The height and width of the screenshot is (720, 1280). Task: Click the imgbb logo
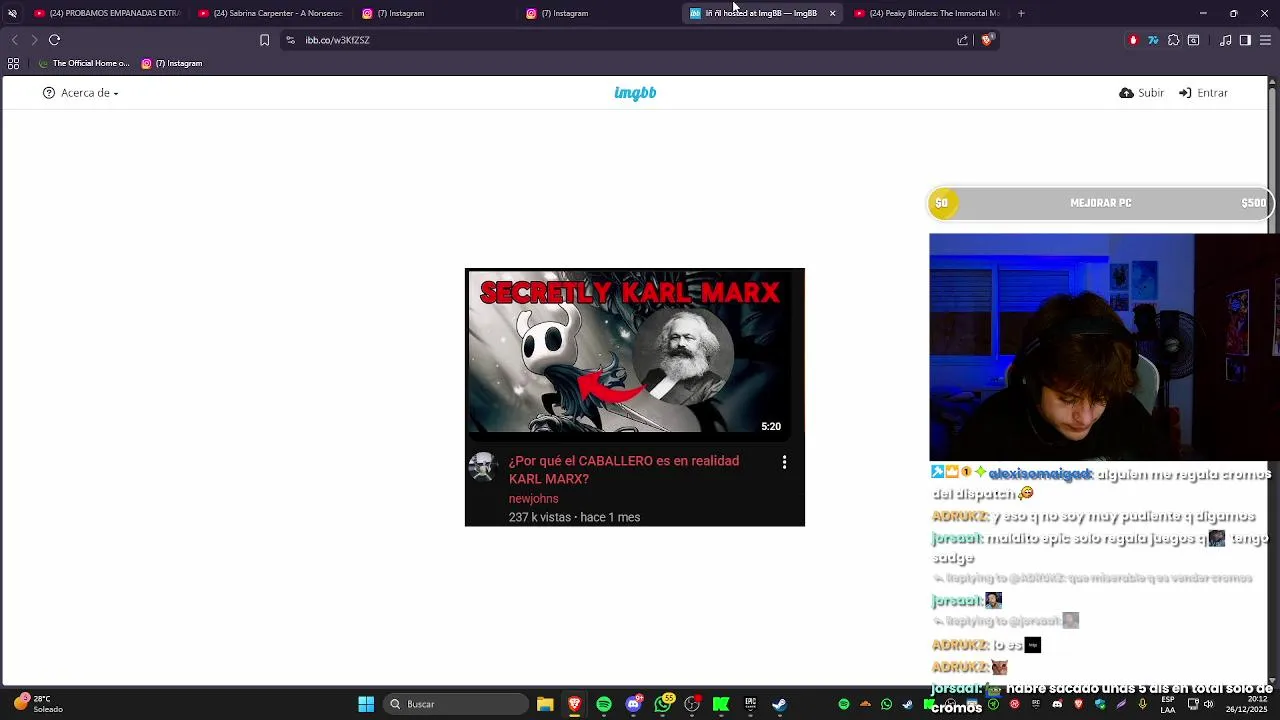click(635, 93)
